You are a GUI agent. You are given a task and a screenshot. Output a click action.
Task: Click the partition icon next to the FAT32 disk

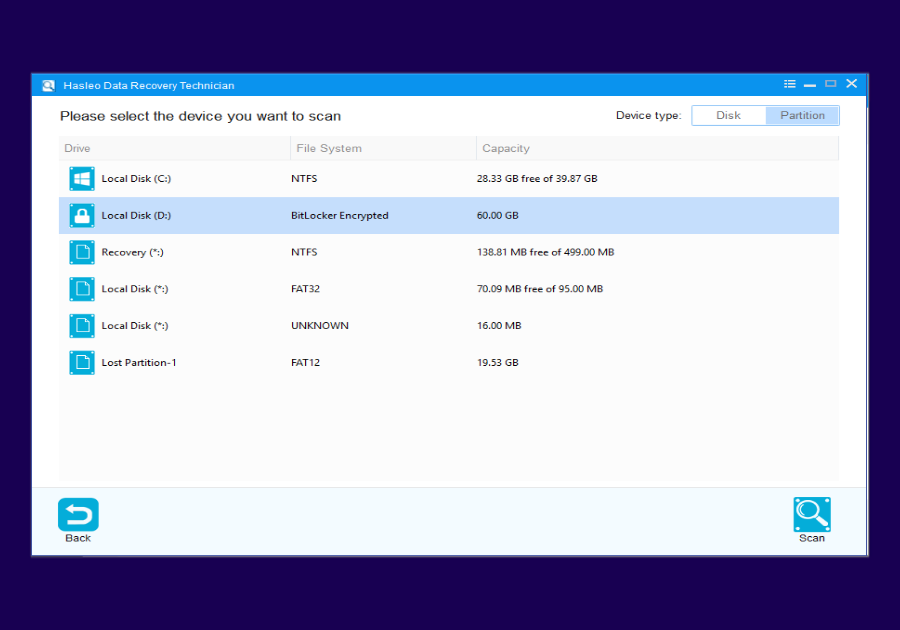tap(81, 288)
